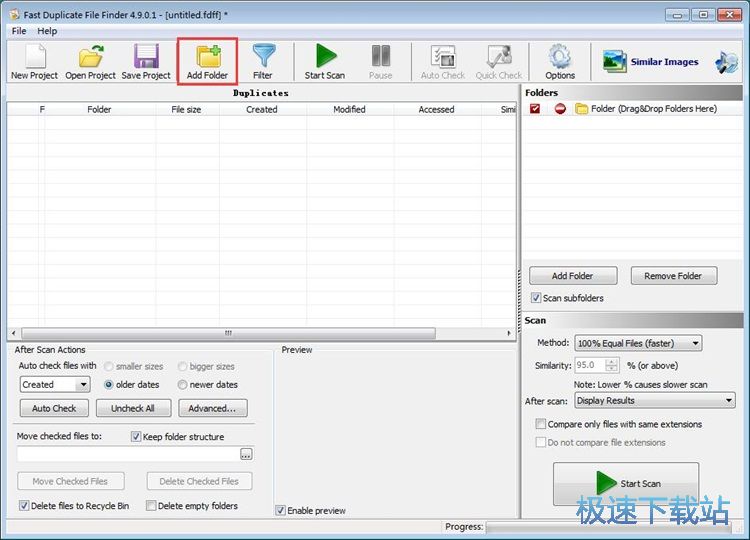Click the Add Folder toolbar icon
Viewport: 750px width, 540px height.
pos(208,61)
